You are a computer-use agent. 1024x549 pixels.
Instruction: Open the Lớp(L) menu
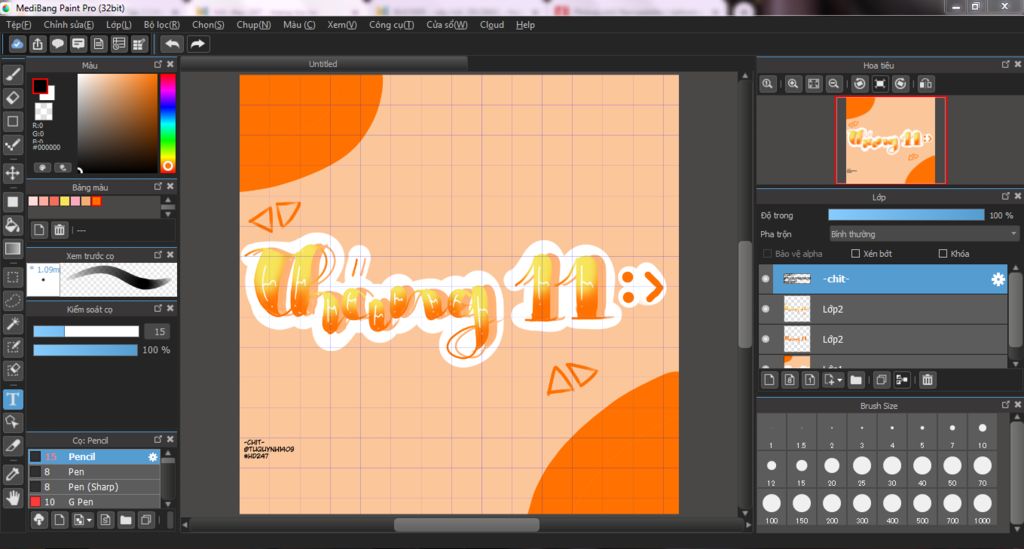point(119,25)
